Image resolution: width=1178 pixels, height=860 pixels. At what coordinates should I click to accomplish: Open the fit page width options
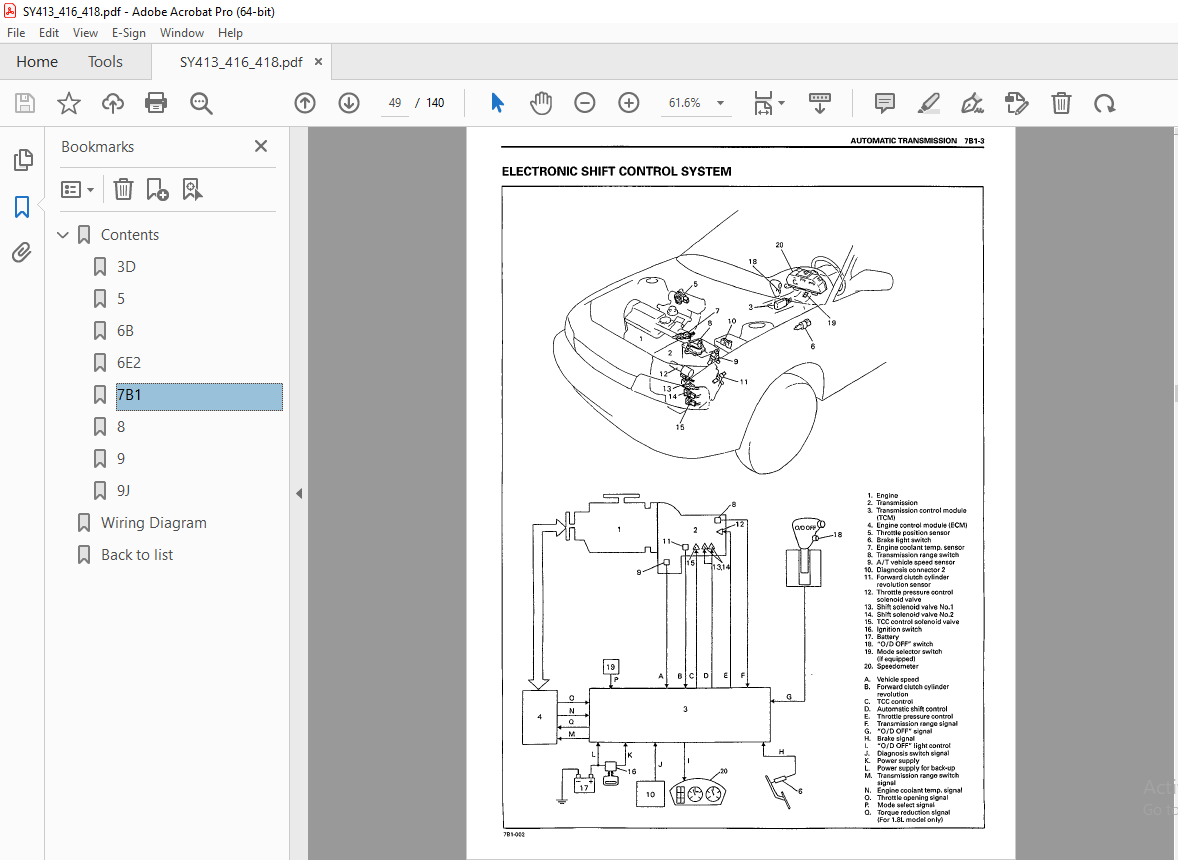[x=769, y=103]
